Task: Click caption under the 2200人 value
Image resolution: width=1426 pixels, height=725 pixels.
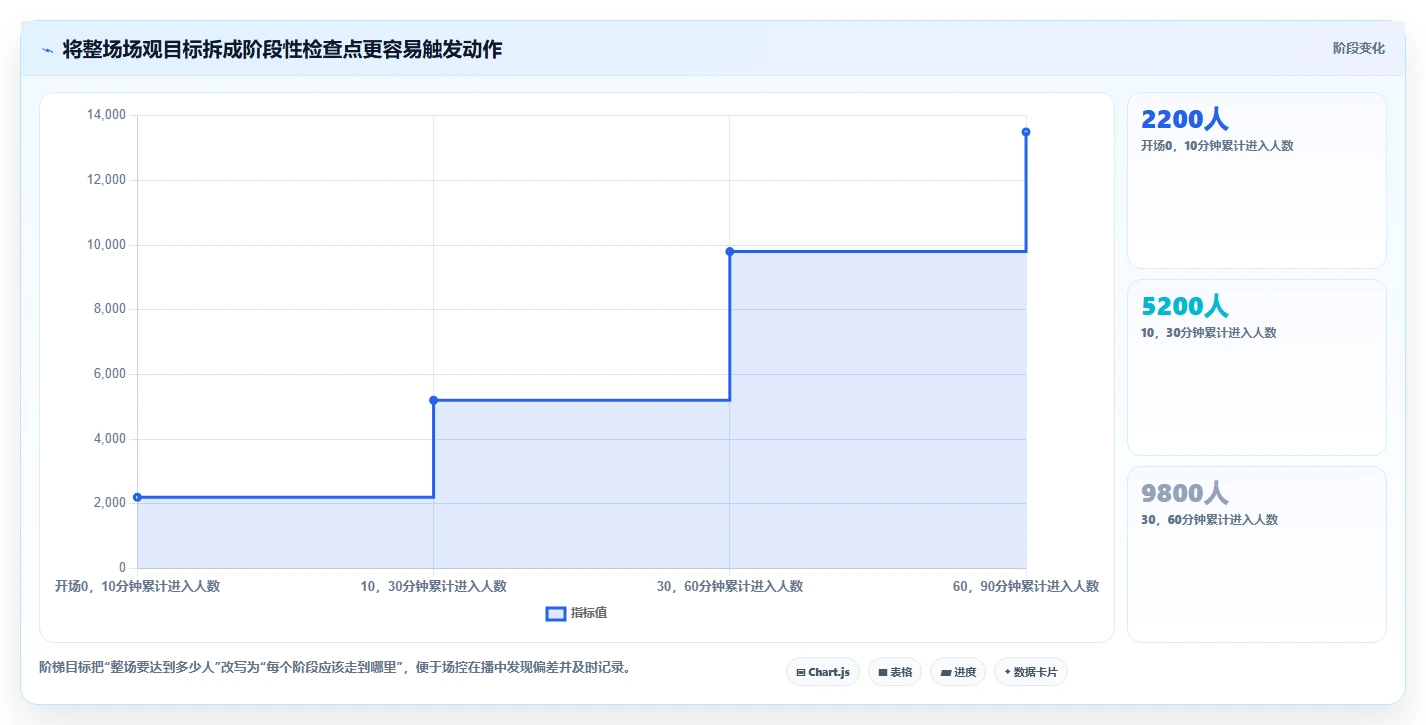Action: (x=1217, y=146)
